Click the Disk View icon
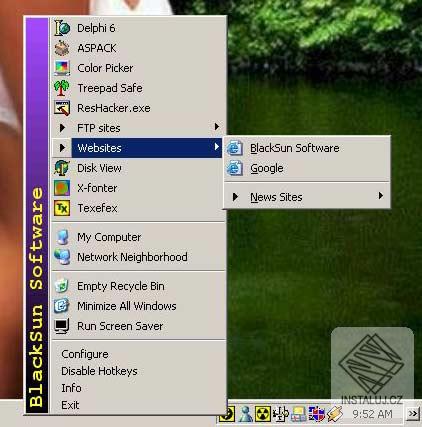This screenshot has width=422, height=427. 62,168
